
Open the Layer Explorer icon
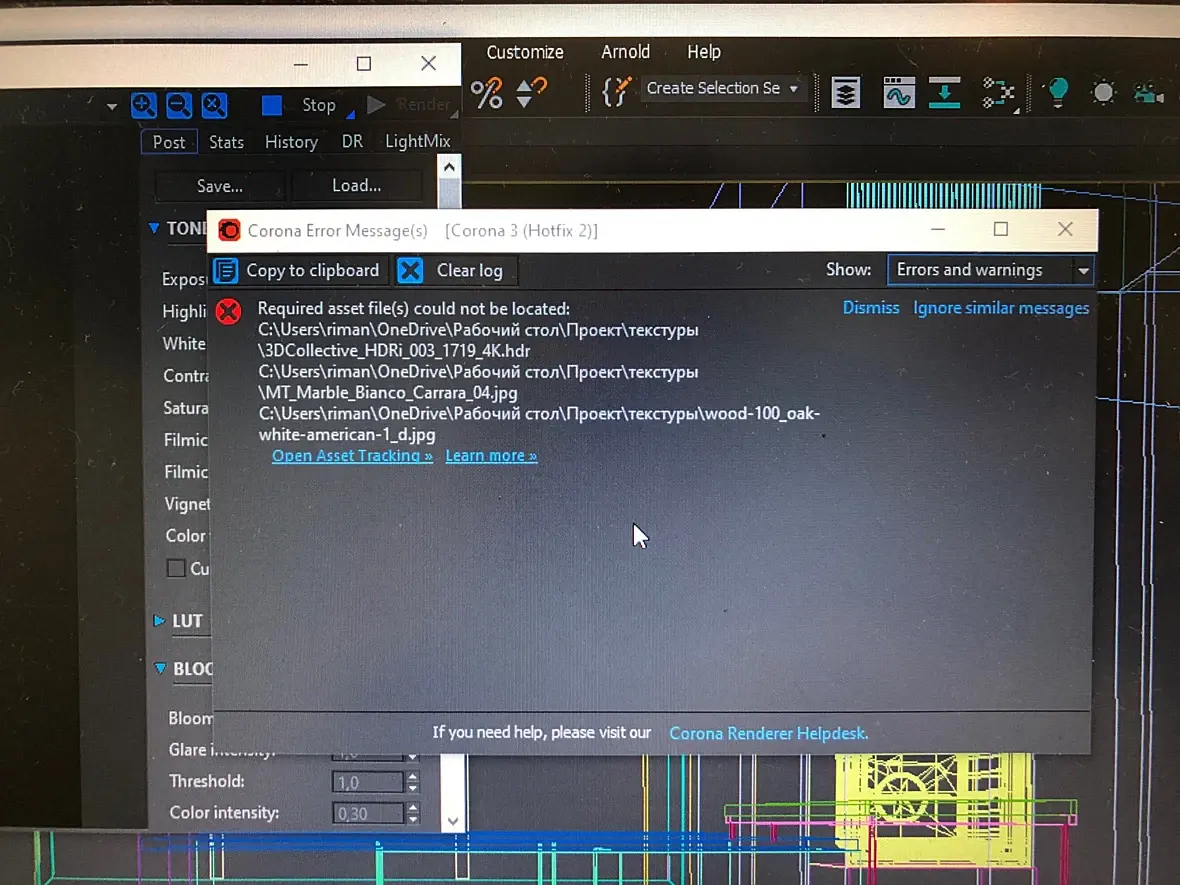coord(846,93)
